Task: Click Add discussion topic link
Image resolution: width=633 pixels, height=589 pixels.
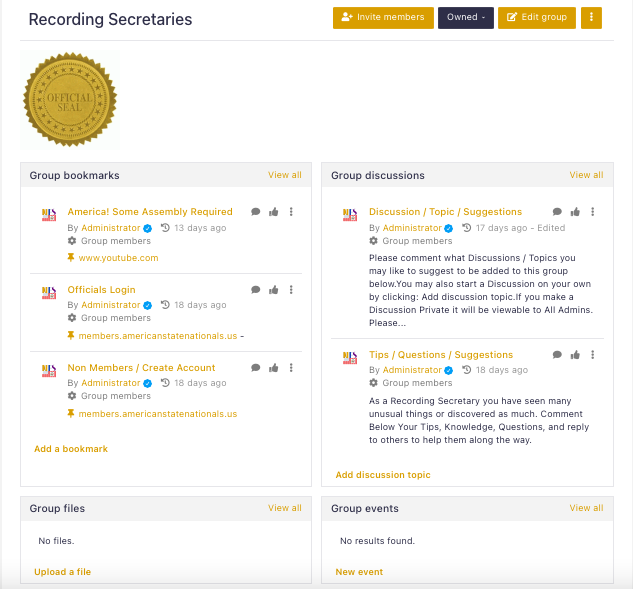Action: point(383,475)
